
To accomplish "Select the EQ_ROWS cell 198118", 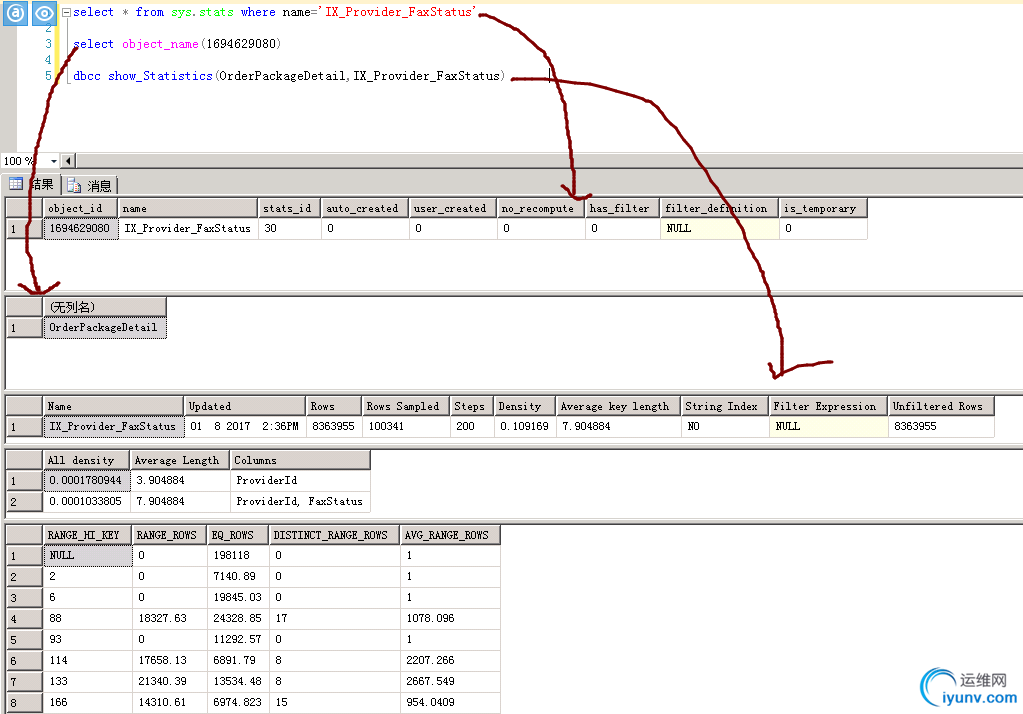I will click(238, 555).
